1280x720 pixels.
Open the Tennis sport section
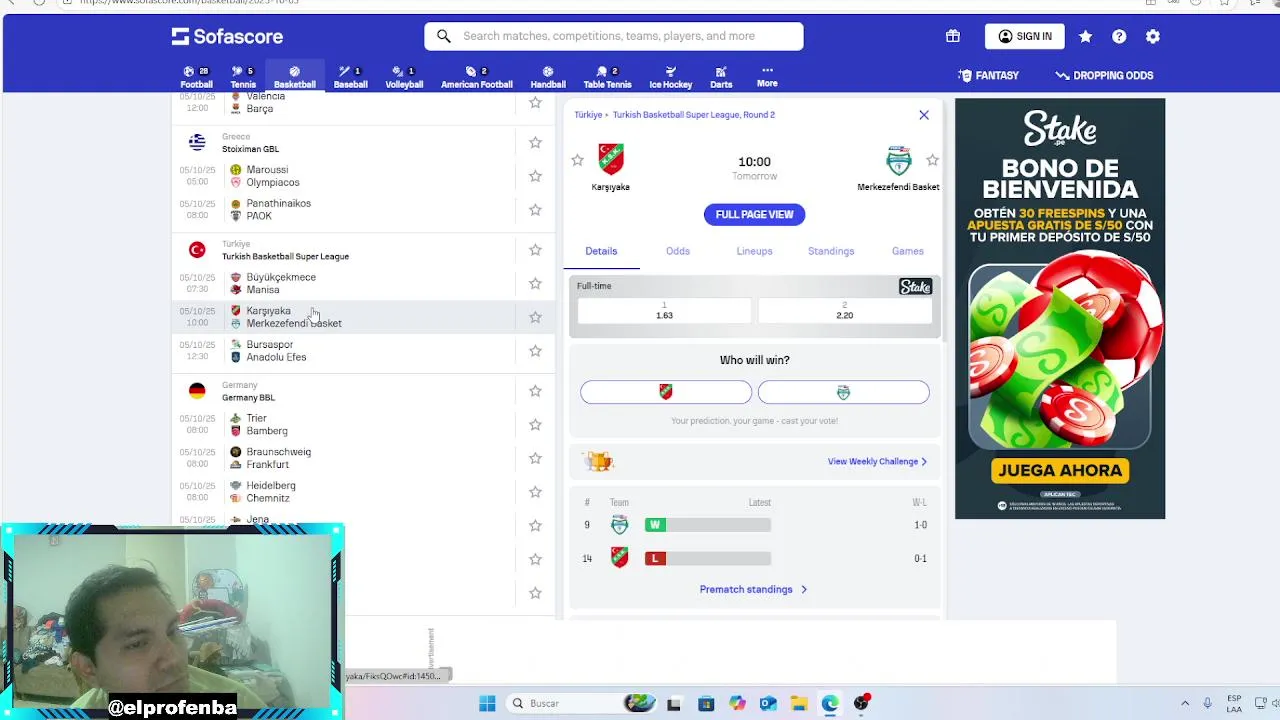(x=243, y=77)
